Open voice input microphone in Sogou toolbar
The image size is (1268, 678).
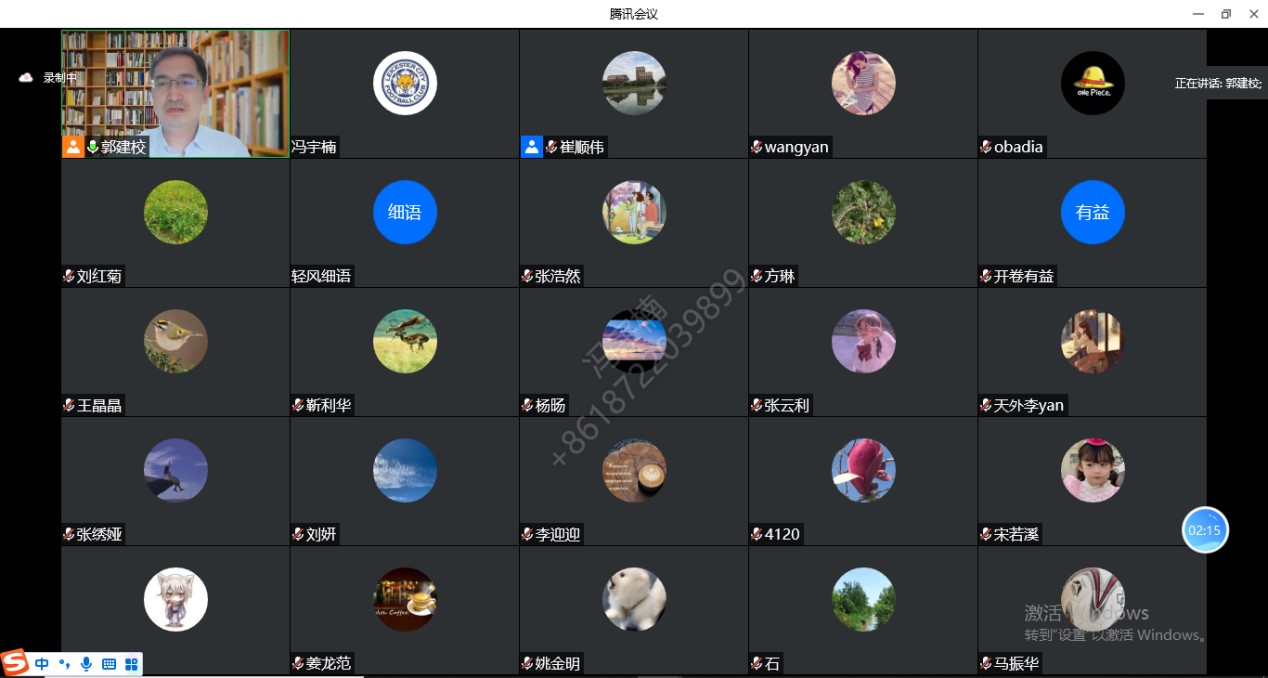point(87,664)
